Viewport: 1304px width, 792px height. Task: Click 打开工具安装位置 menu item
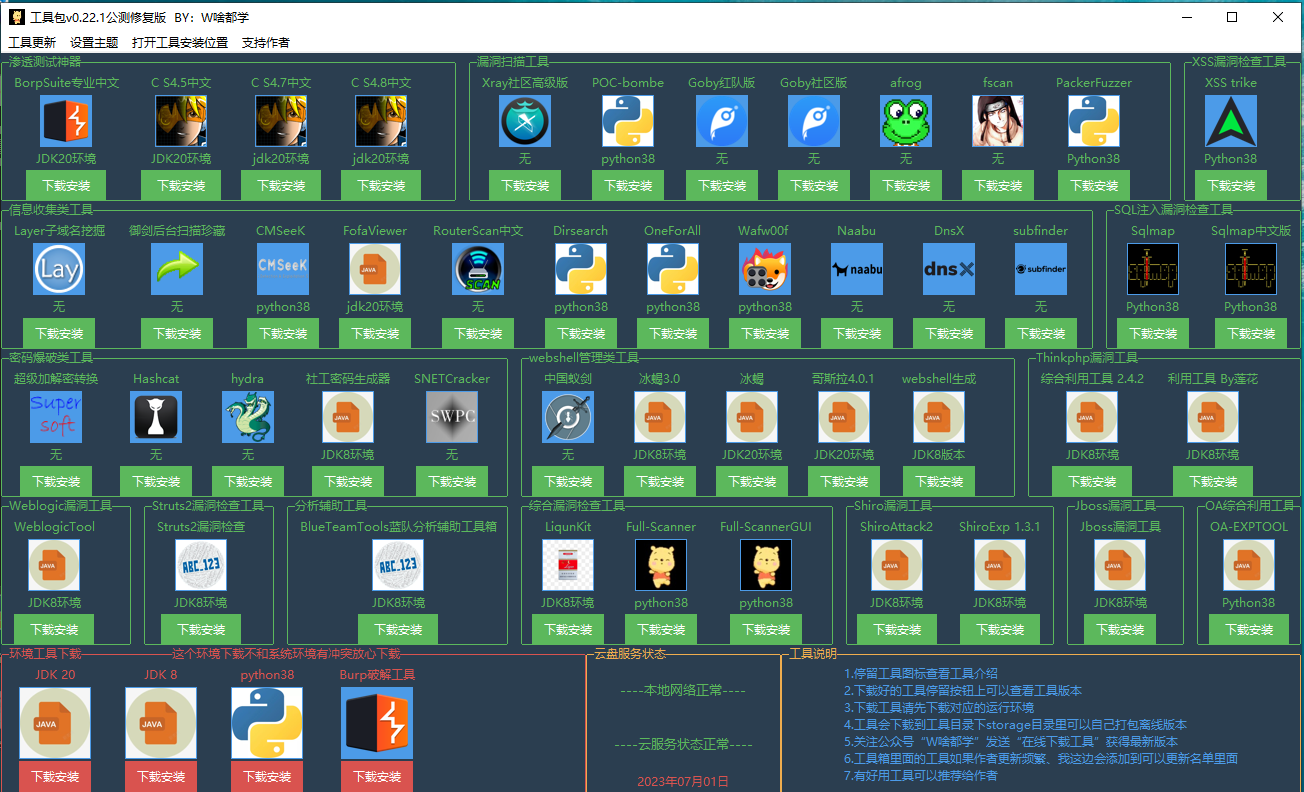pos(180,43)
